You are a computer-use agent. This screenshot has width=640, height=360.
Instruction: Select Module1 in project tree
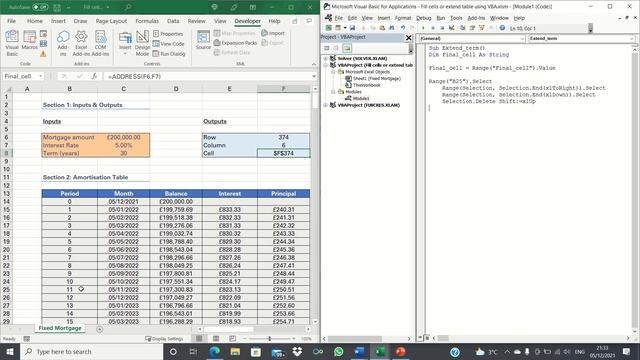pos(361,98)
